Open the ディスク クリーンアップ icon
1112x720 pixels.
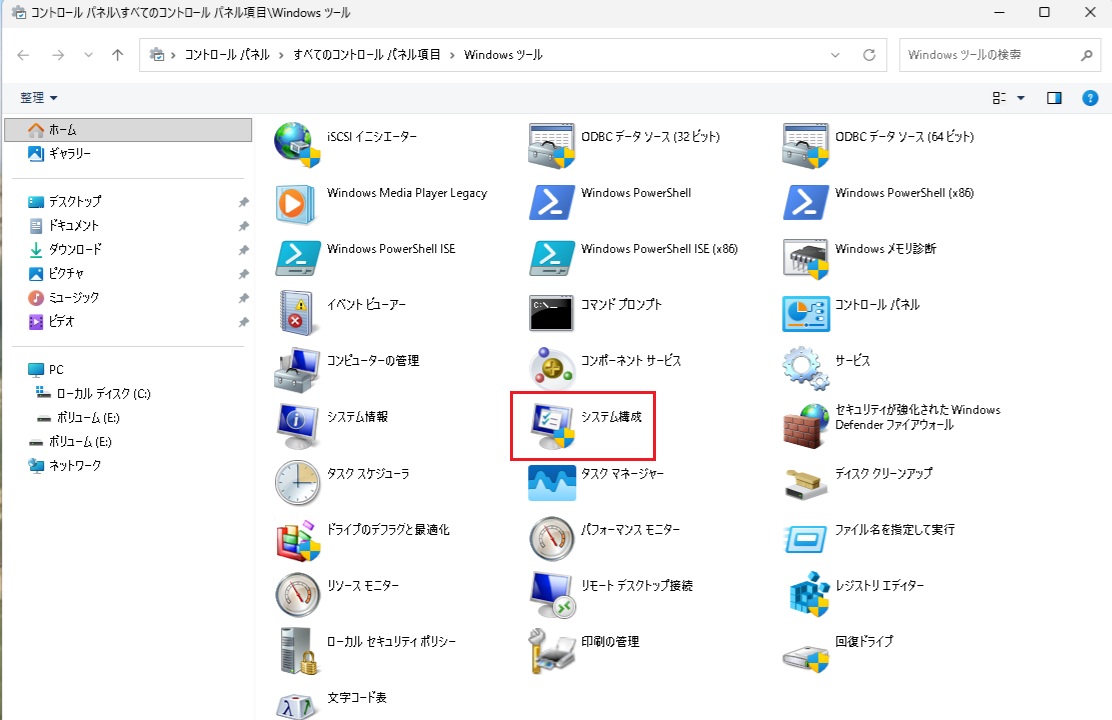pos(806,484)
